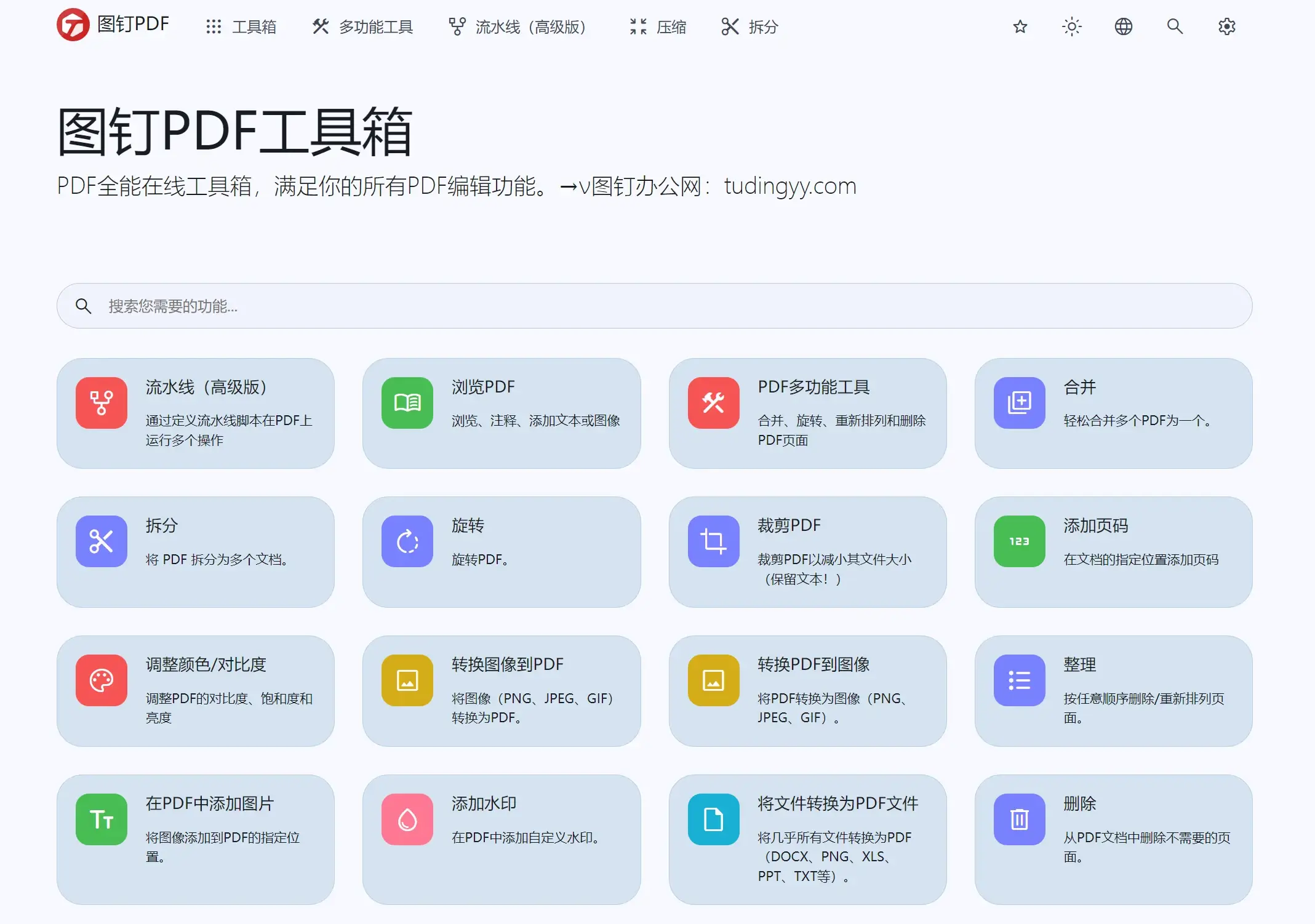Click description 在PDF中添加自定义水印。
Screen dimensions: 1315x924
pos(526,837)
